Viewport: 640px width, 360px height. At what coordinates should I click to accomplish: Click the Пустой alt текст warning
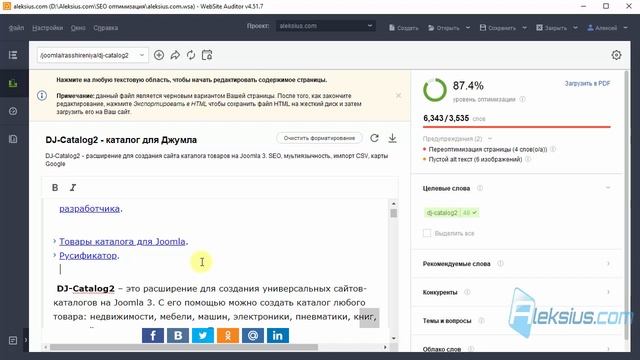(475, 159)
